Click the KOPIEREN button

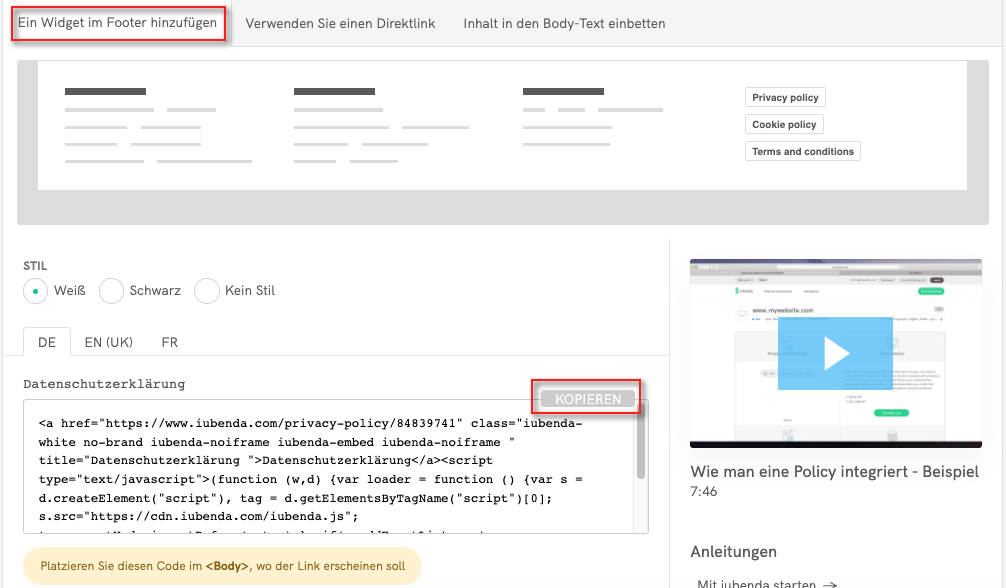(585, 397)
